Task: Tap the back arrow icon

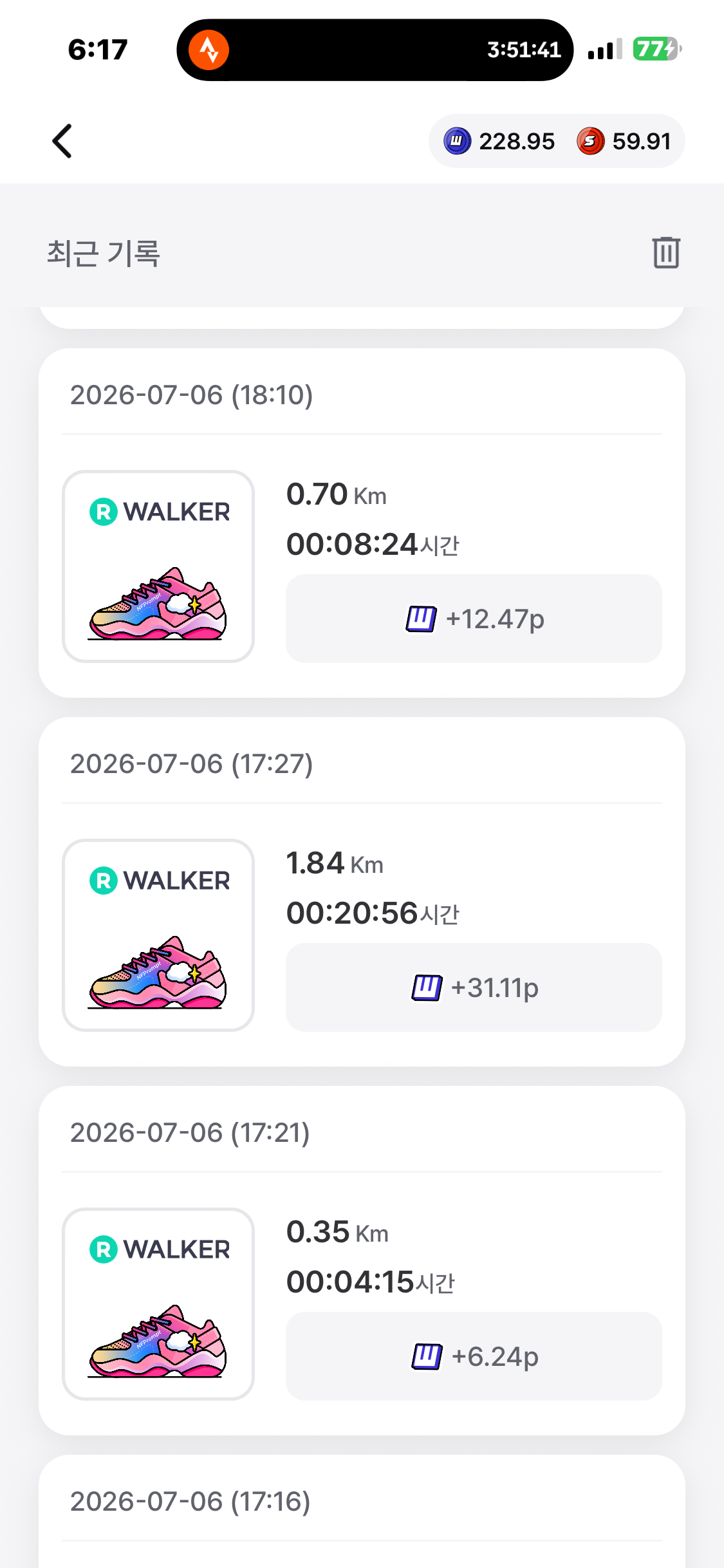Action: click(62, 141)
